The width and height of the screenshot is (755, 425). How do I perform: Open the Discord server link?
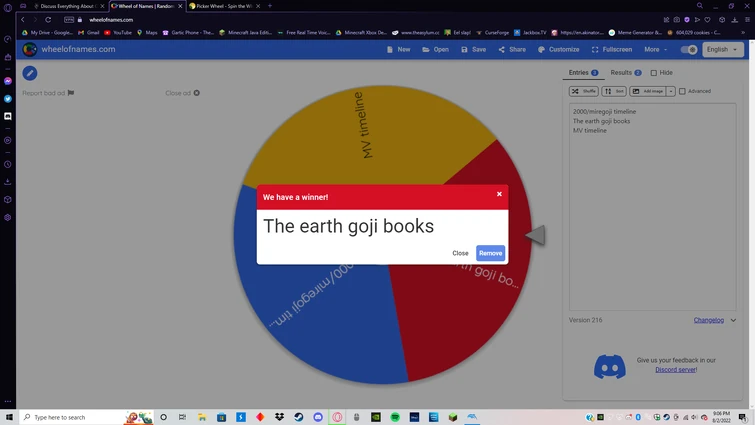(x=675, y=370)
